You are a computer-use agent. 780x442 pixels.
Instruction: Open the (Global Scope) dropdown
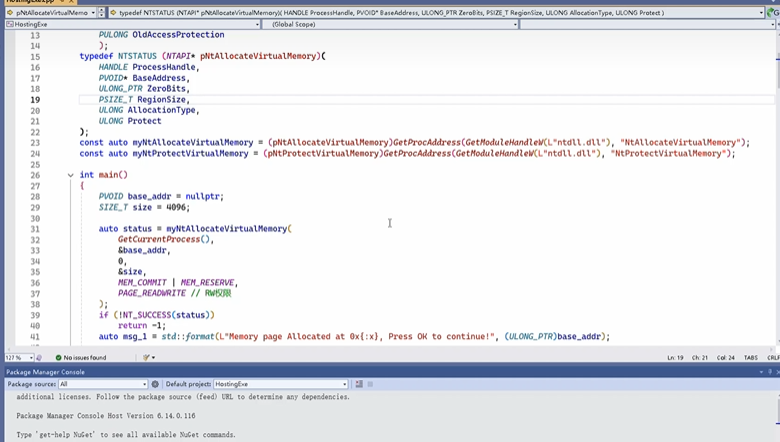tap(390, 24)
